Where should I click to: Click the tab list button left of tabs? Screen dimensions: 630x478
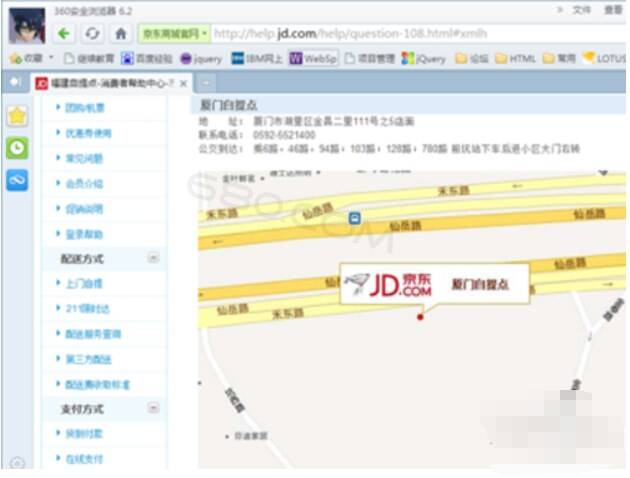[15, 82]
